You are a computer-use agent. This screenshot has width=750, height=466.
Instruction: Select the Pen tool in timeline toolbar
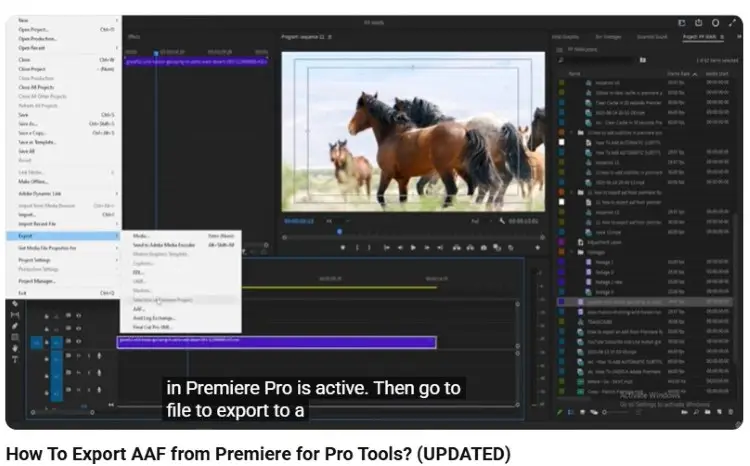[15, 326]
